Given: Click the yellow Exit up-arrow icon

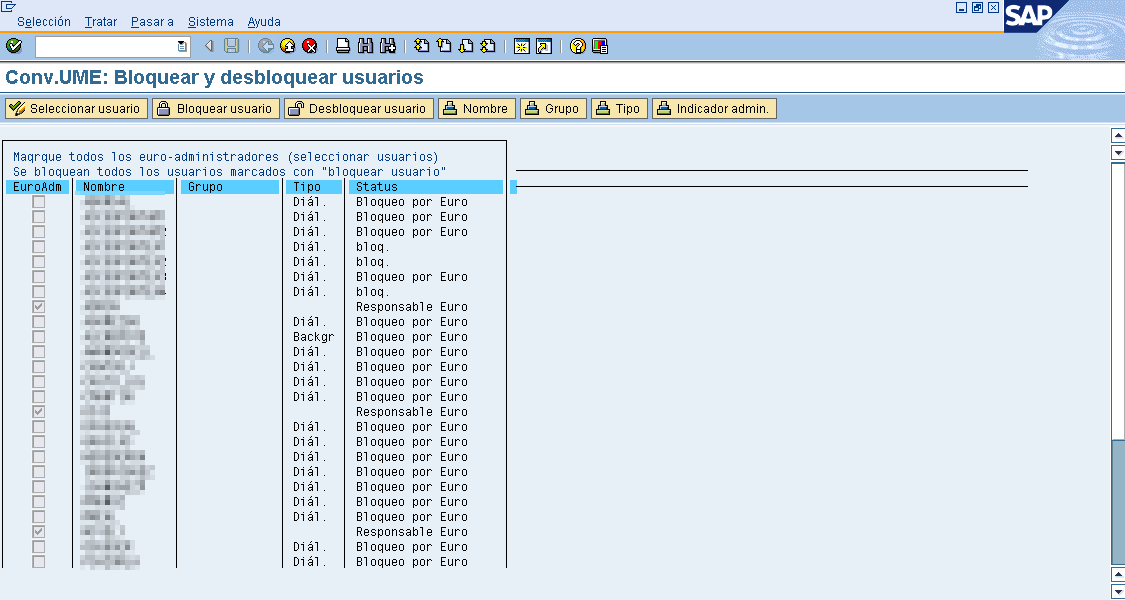Looking at the screenshot, I should click(x=288, y=46).
